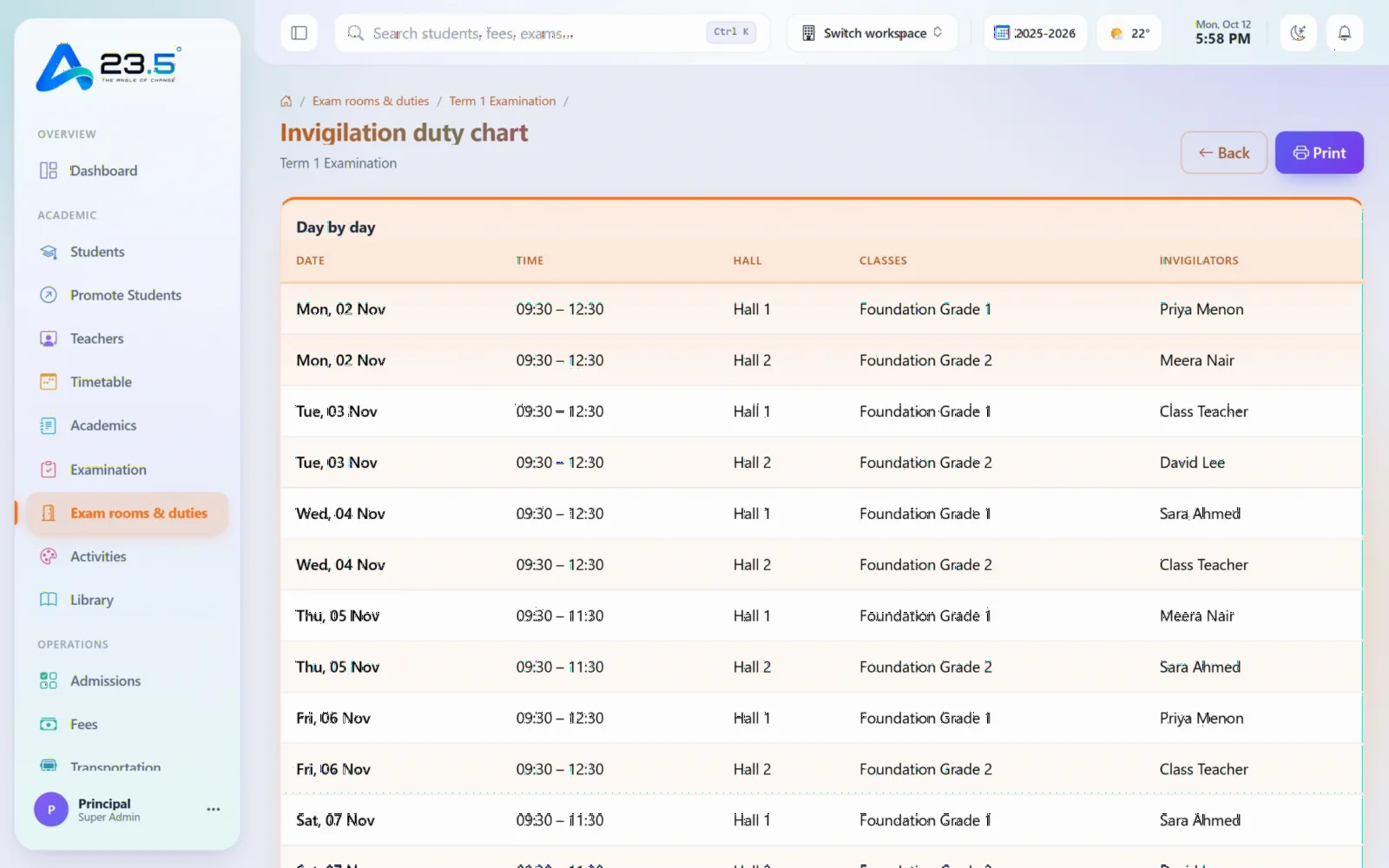Open the Switch workspace dropdown
This screenshot has height=868, width=1389.
tap(872, 33)
